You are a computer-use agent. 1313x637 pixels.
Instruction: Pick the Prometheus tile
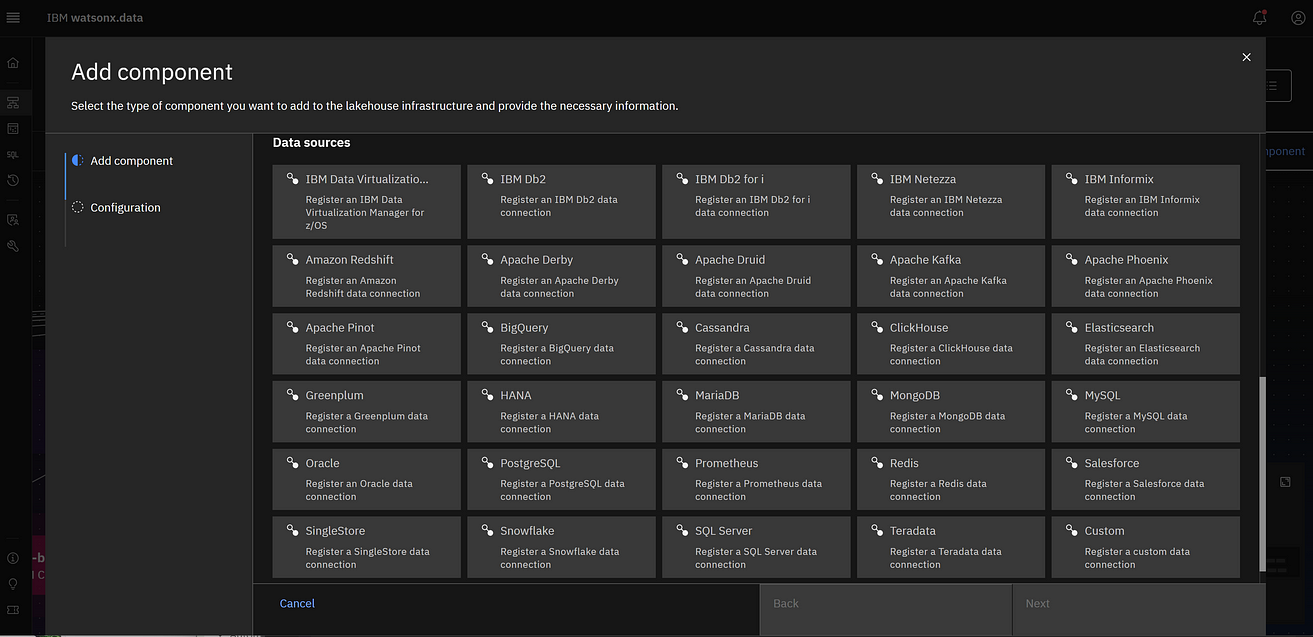(756, 480)
